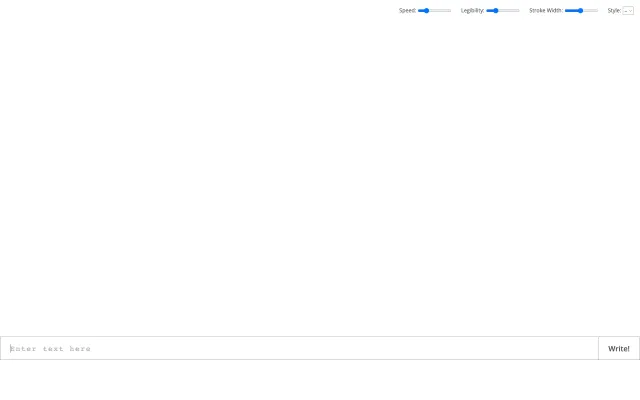Image resolution: width=640 pixels, height=400 pixels.
Task: Click the right end of Stroke Width track
Action: pyautogui.click(x=597, y=10)
